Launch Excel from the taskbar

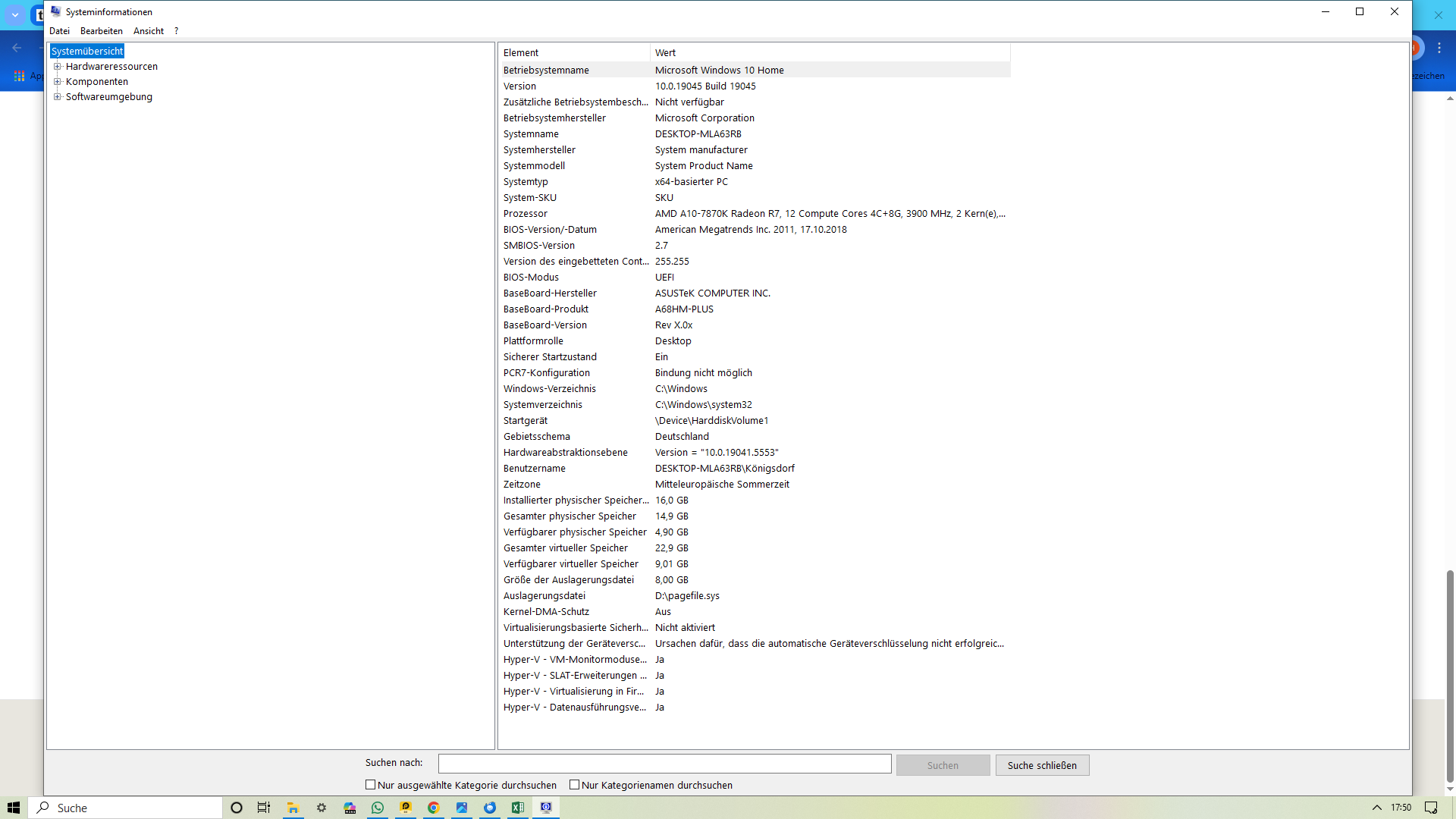tap(518, 808)
